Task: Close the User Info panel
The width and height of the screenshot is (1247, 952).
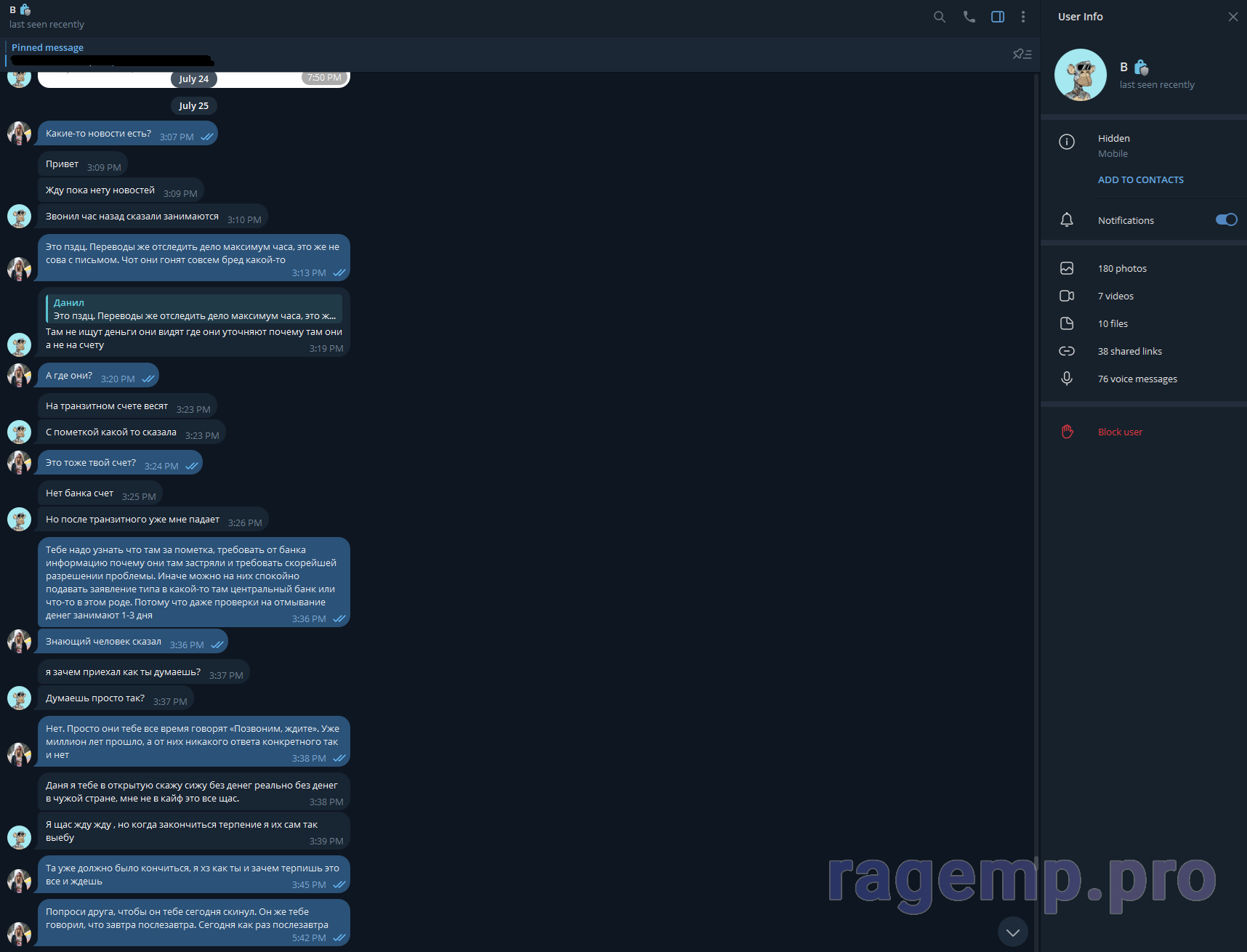Action: click(x=1232, y=17)
